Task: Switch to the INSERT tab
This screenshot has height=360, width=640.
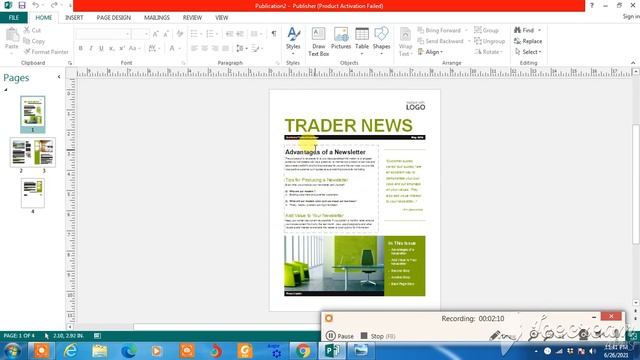Action: click(x=74, y=18)
